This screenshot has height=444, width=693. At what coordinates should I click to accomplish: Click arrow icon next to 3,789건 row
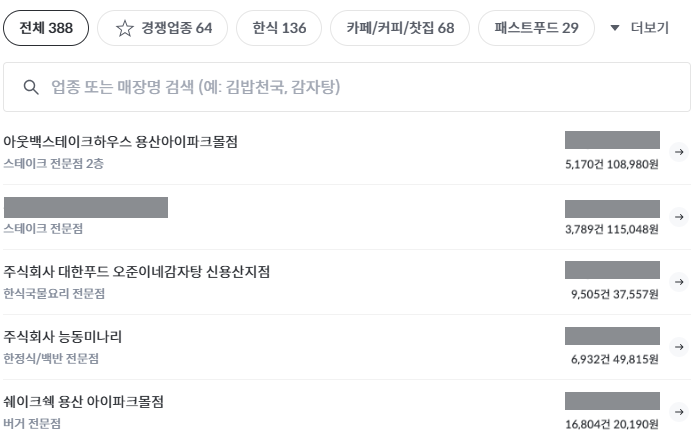pos(679,217)
